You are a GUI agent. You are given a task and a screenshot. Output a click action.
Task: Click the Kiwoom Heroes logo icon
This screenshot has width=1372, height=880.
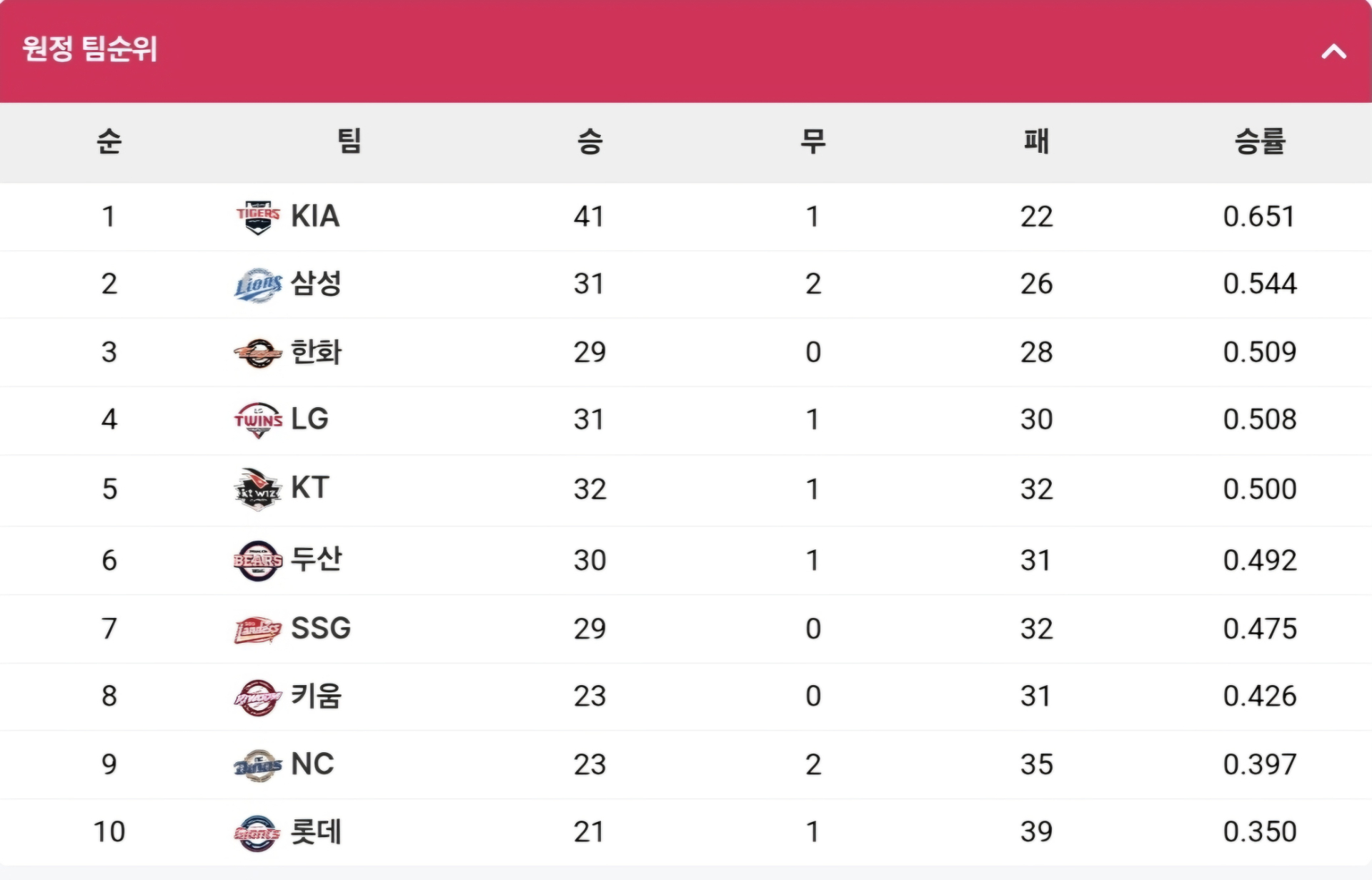[x=258, y=697]
